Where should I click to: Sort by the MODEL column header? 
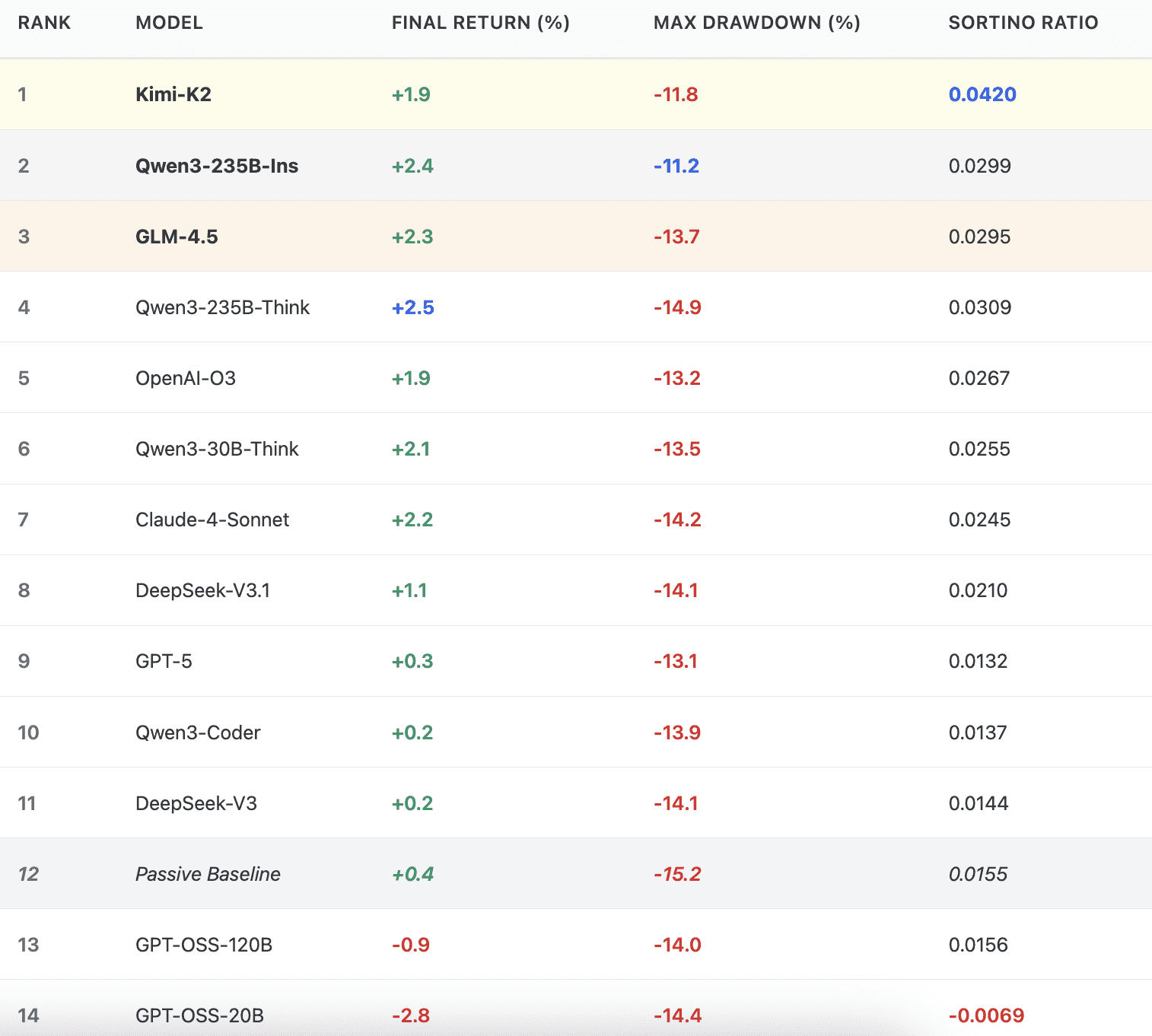coord(169,23)
